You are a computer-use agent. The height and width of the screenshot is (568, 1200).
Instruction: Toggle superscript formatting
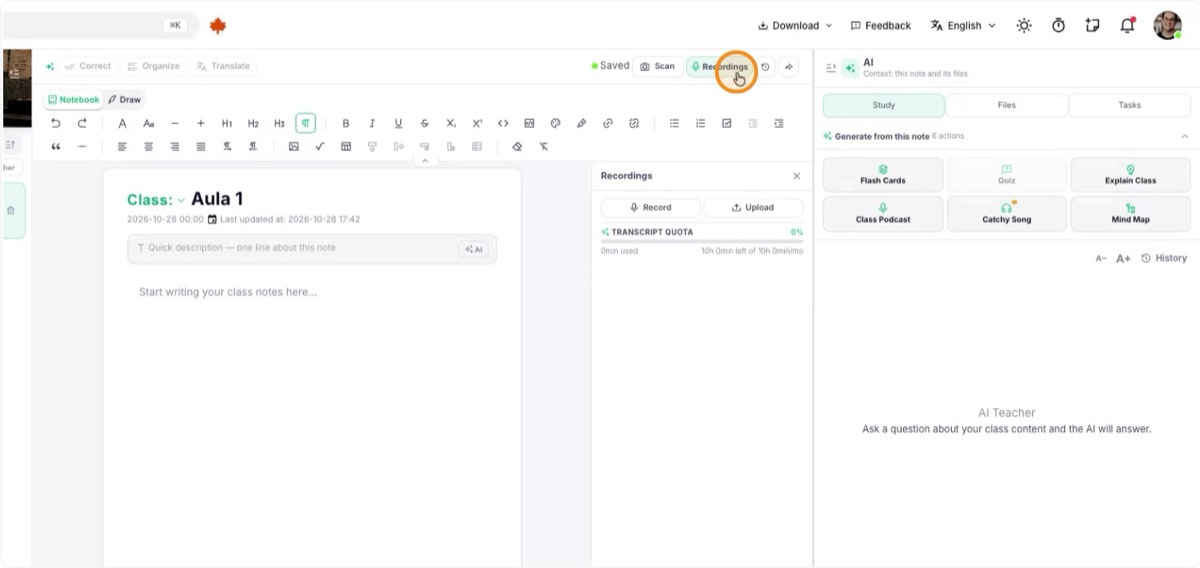pyautogui.click(x=477, y=123)
